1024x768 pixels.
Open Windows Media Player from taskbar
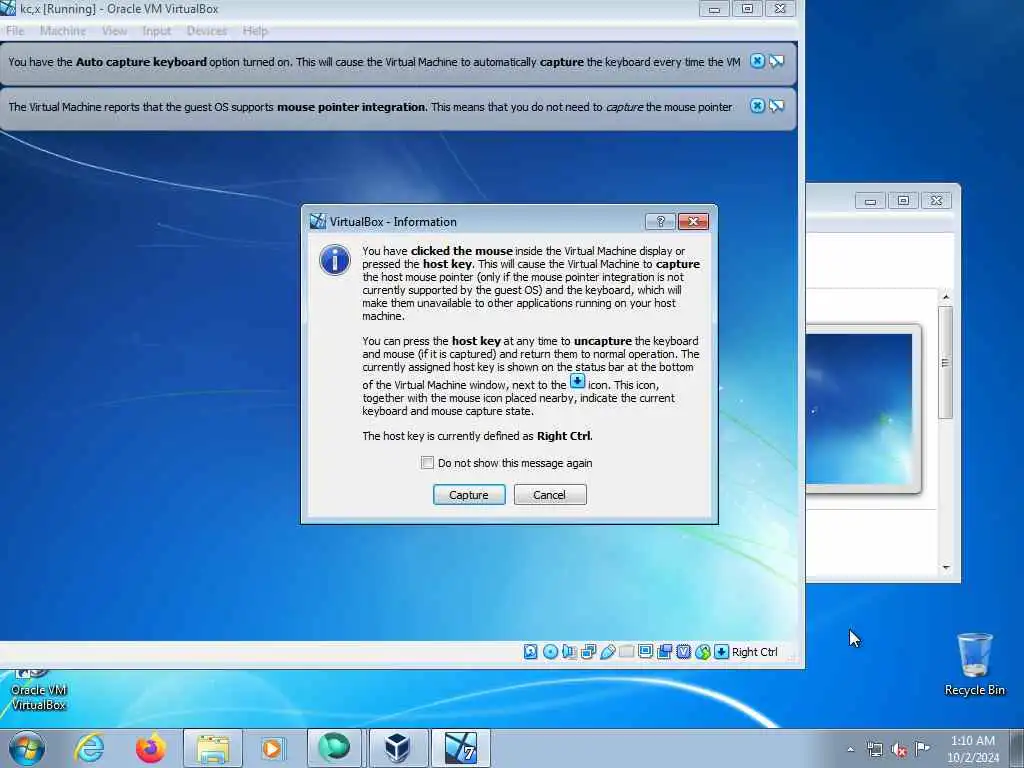point(273,748)
